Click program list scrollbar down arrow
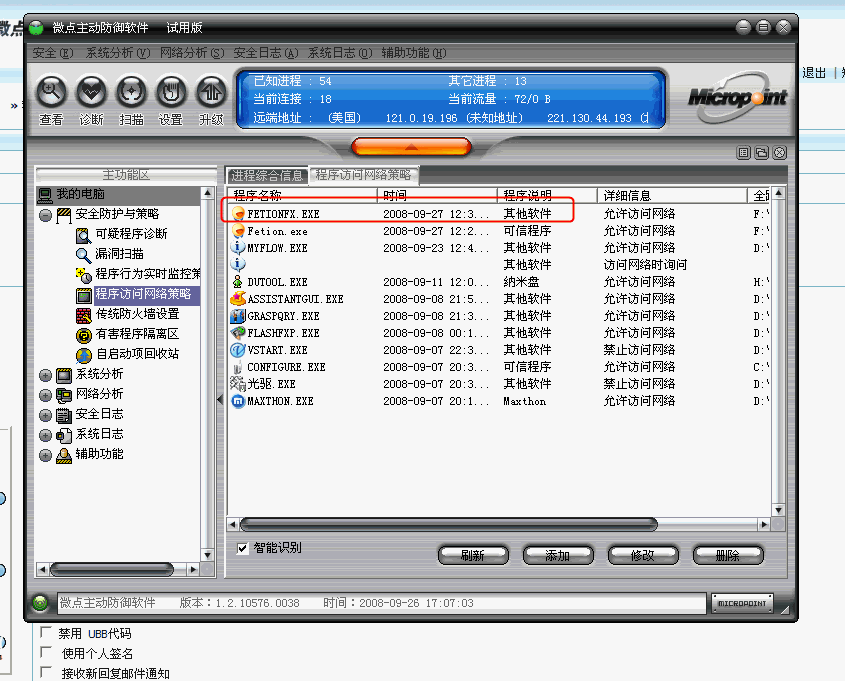The width and height of the screenshot is (845, 681). click(x=778, y=510)
